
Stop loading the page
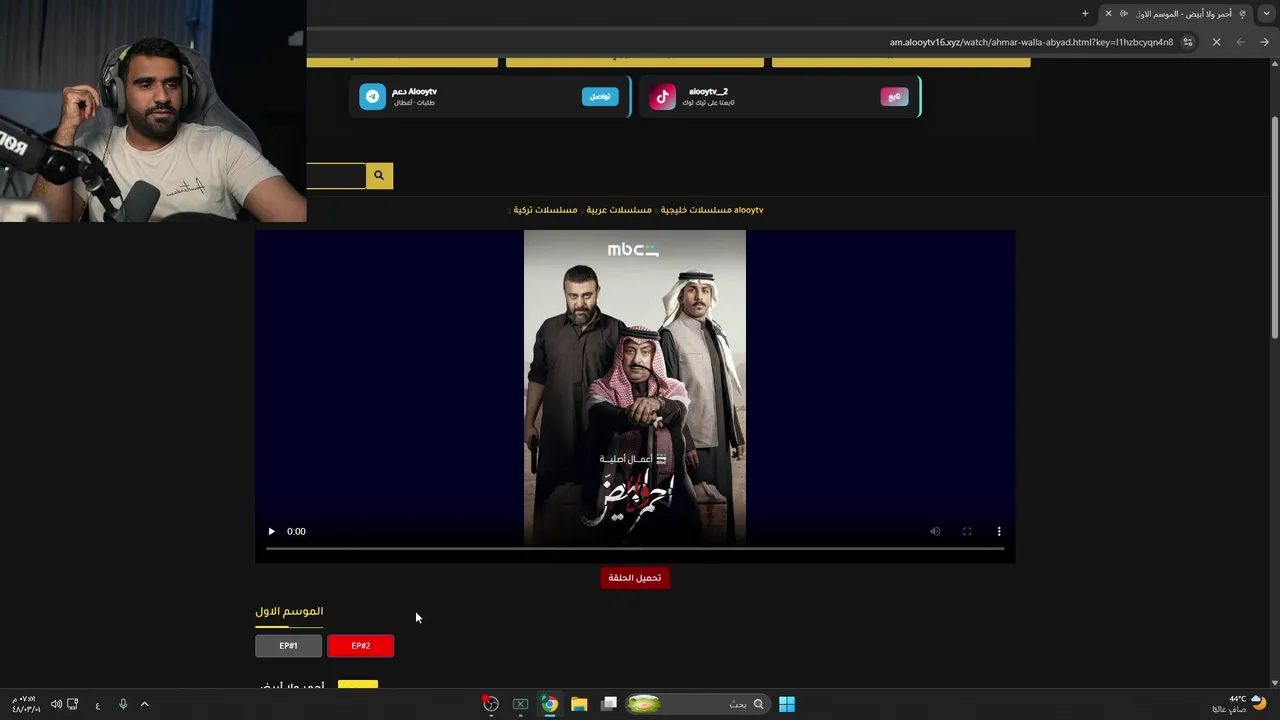click(1216, 42)
